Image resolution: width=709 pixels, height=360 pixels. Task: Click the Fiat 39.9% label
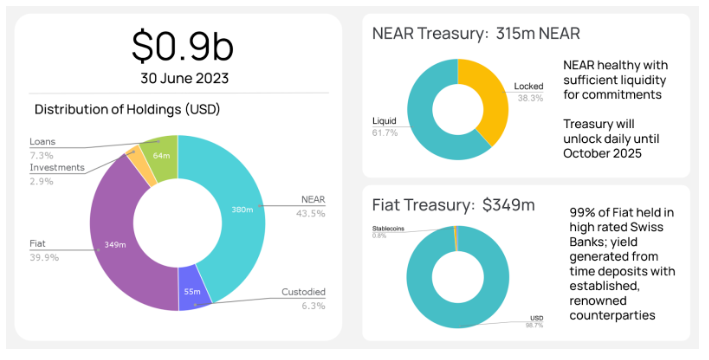tap(44, 251)
